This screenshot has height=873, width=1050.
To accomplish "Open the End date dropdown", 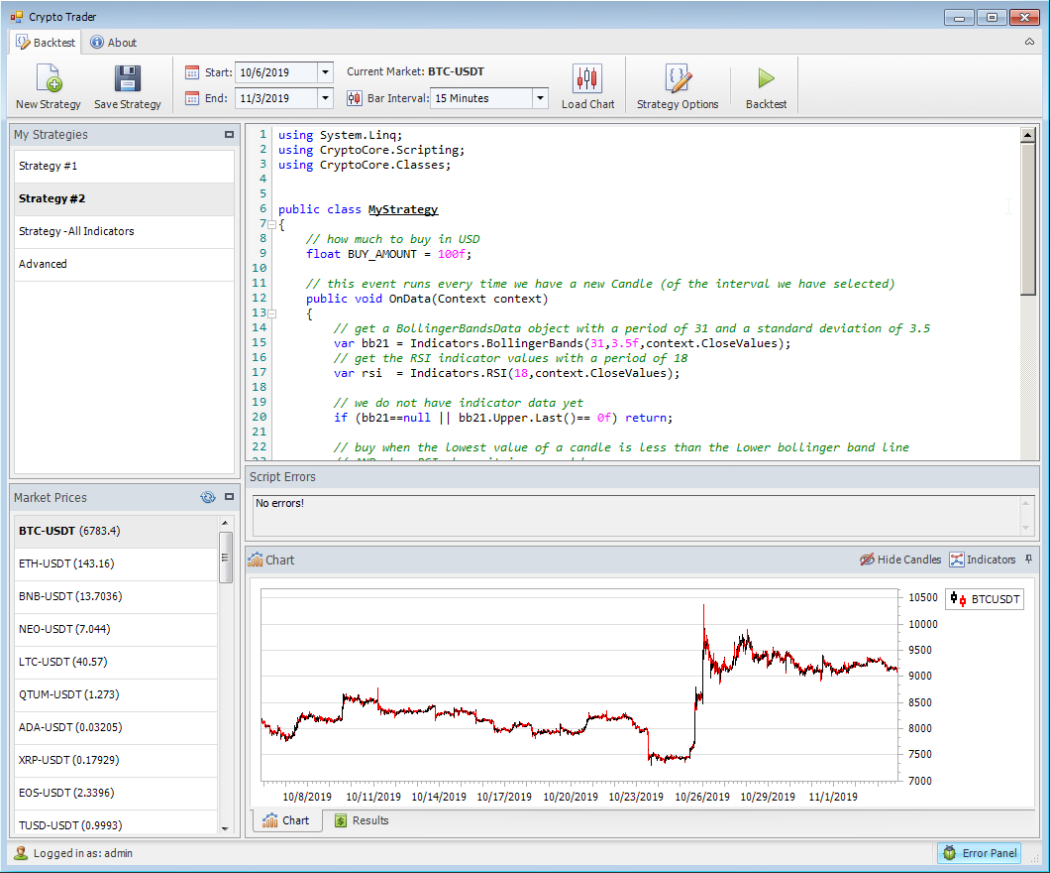I will click(325, 98).
